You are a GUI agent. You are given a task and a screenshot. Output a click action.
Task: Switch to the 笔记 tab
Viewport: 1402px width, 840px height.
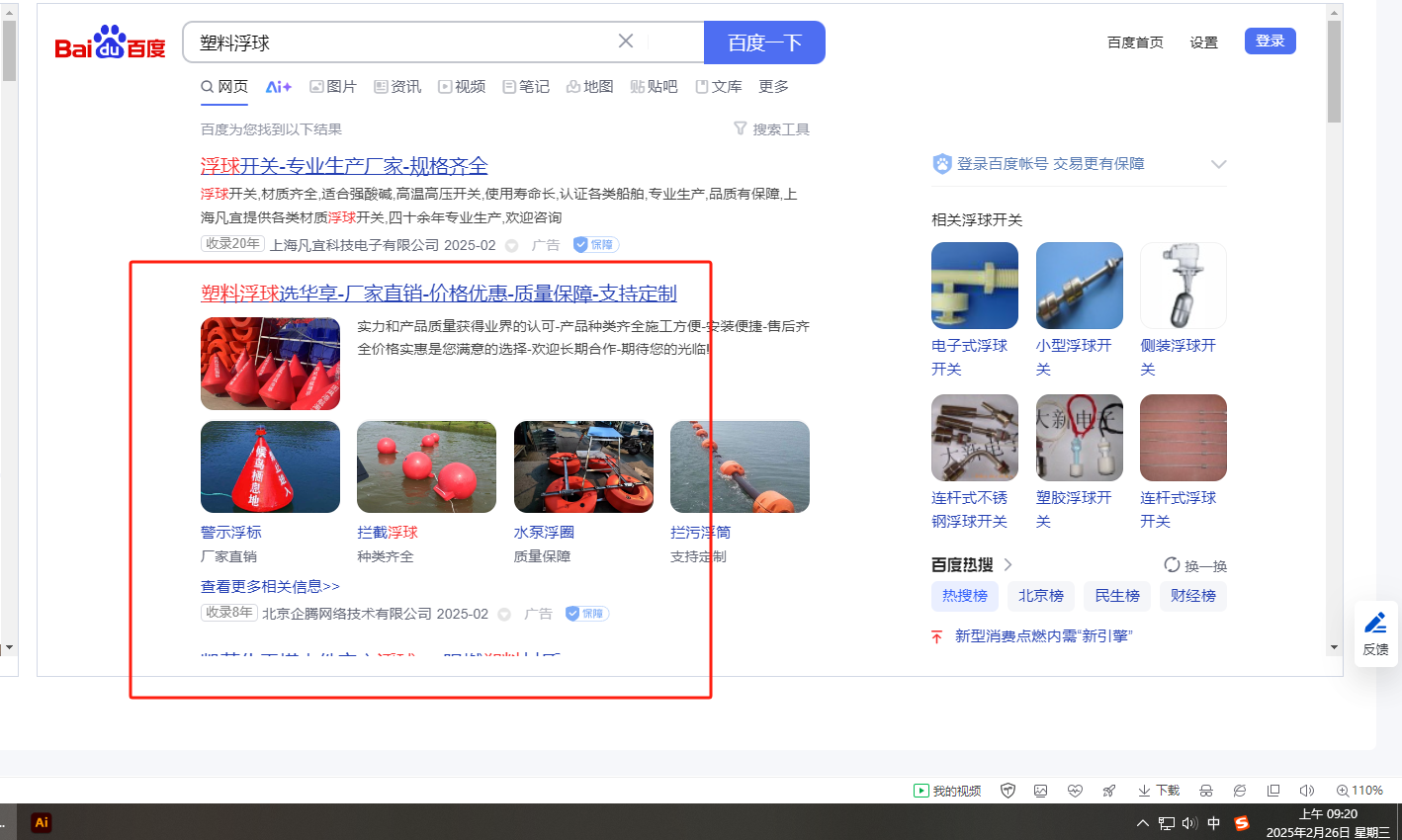[x=526, y=87]
